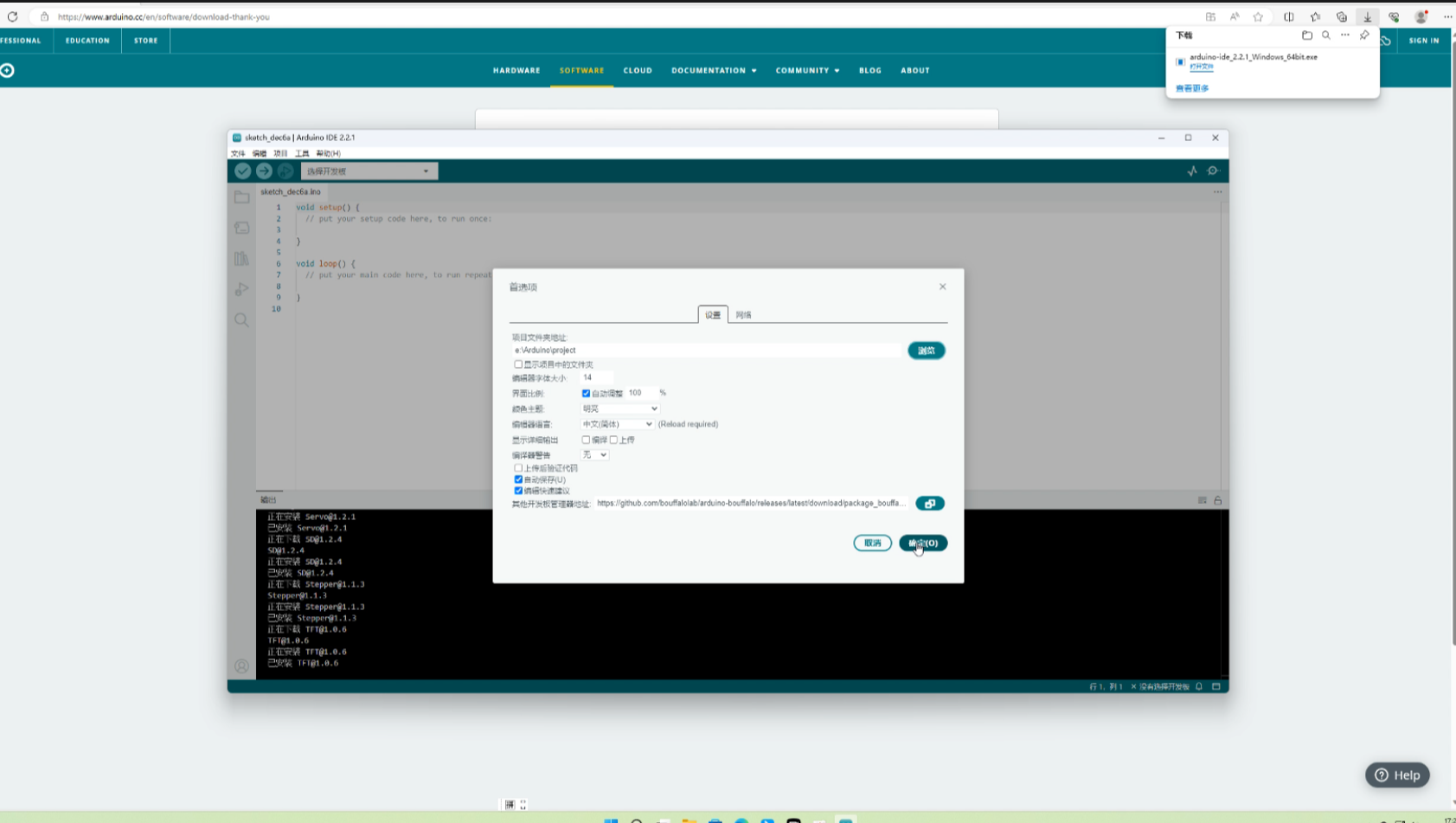Toggle verify code after upload checkbox

[518, 468]
